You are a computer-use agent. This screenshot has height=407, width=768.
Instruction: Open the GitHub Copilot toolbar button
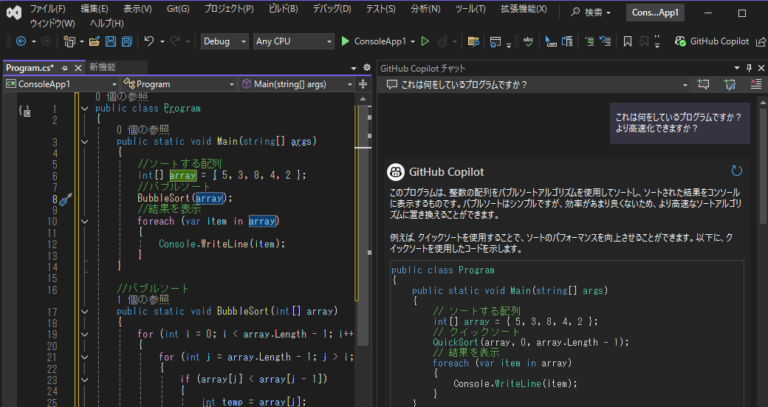712,42
